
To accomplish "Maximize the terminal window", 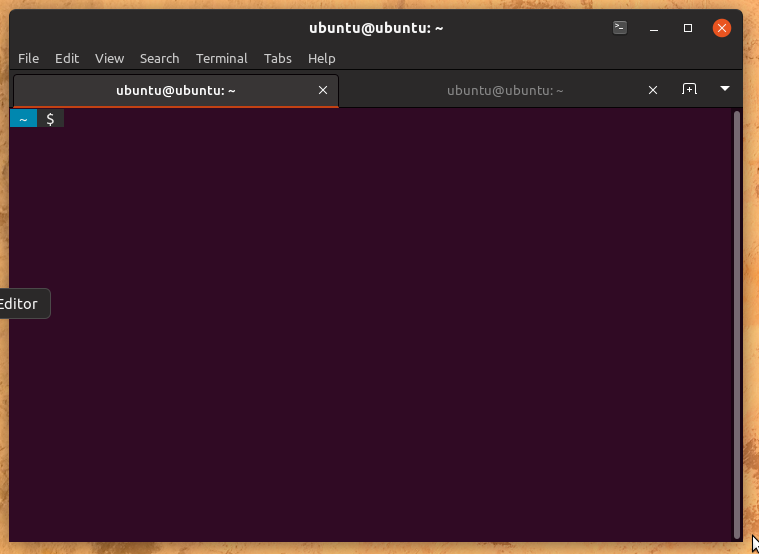I will tap(687, 28).
